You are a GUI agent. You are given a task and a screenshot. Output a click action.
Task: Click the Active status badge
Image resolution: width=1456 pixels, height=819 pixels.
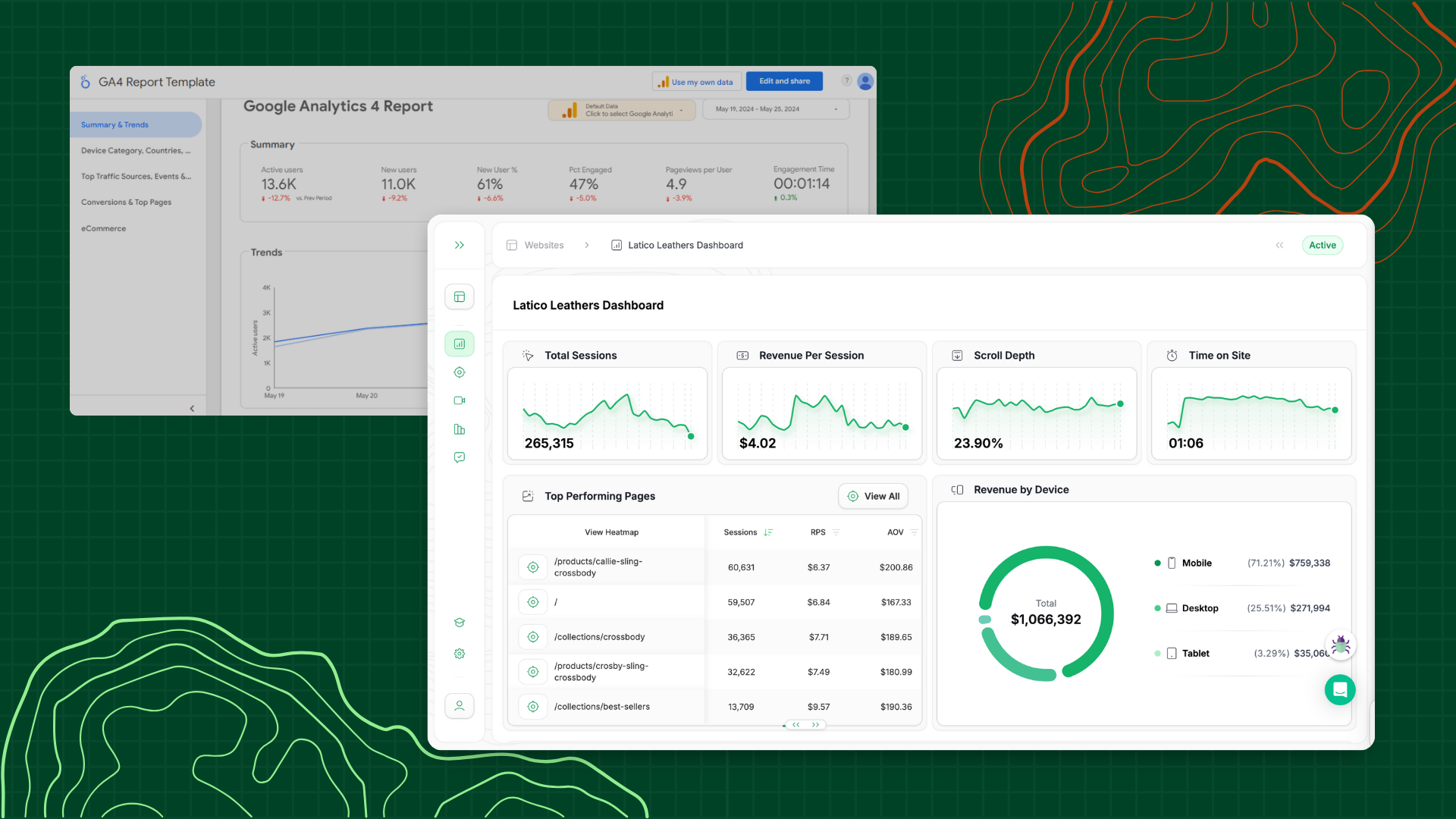pyautogui.click(x=1323, y=245)
